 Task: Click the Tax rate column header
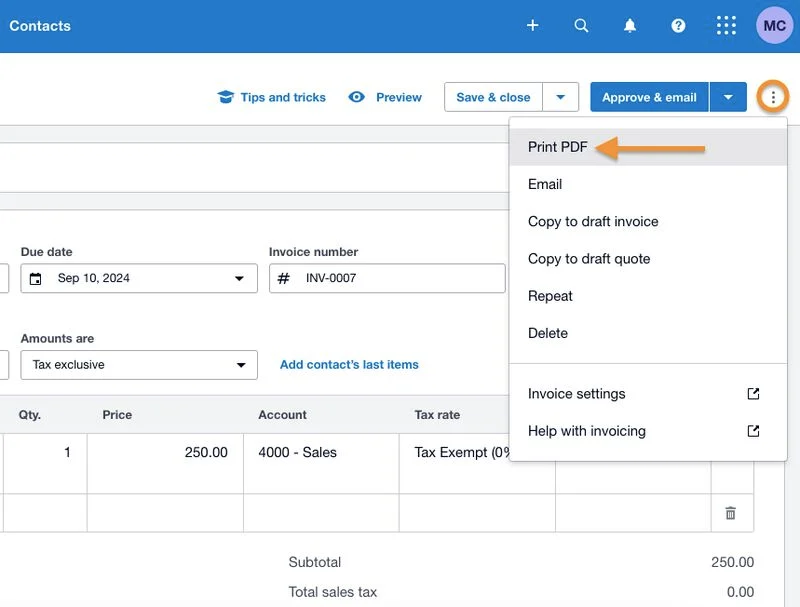point(437,415)
